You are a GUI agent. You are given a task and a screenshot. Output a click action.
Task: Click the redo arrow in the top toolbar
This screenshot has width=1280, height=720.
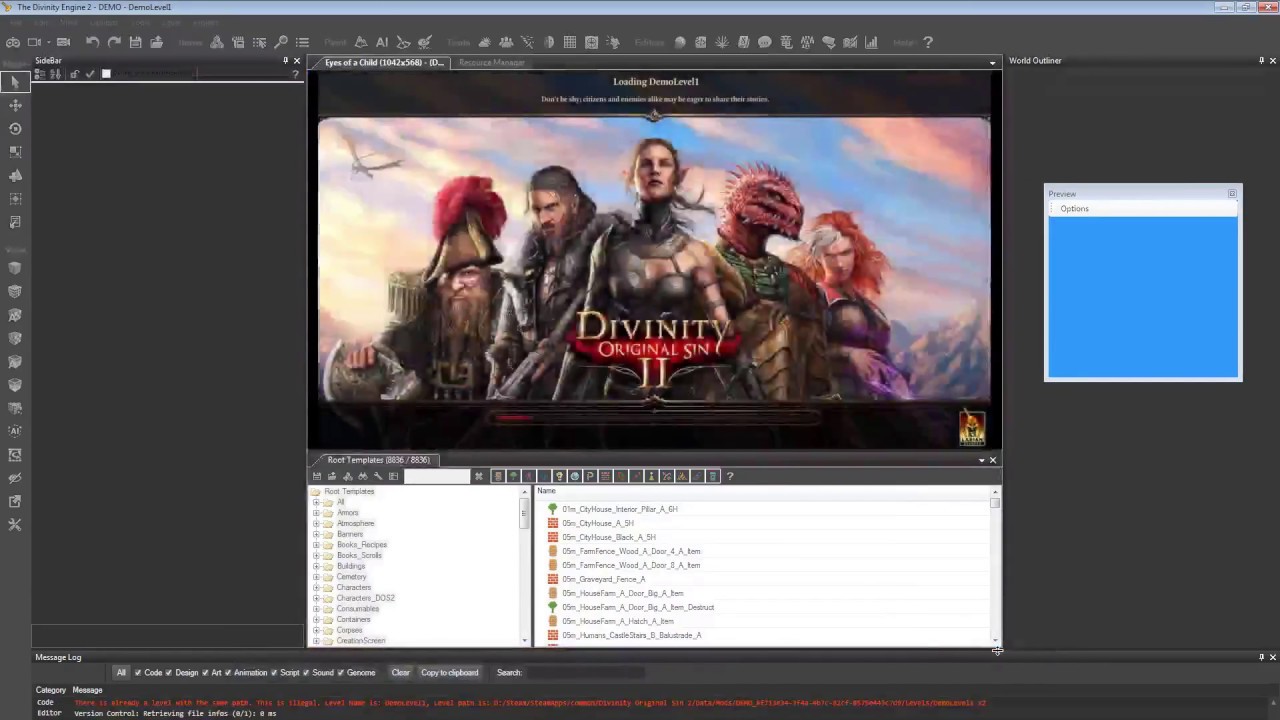(x=114, y=42)
